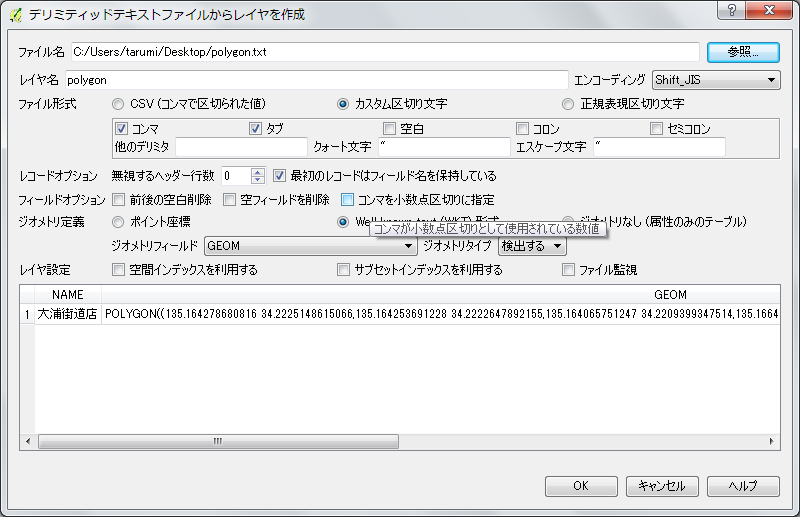800x517 pixels.
Task: Select the CSV file format radio button
Action: coord(119,104)
